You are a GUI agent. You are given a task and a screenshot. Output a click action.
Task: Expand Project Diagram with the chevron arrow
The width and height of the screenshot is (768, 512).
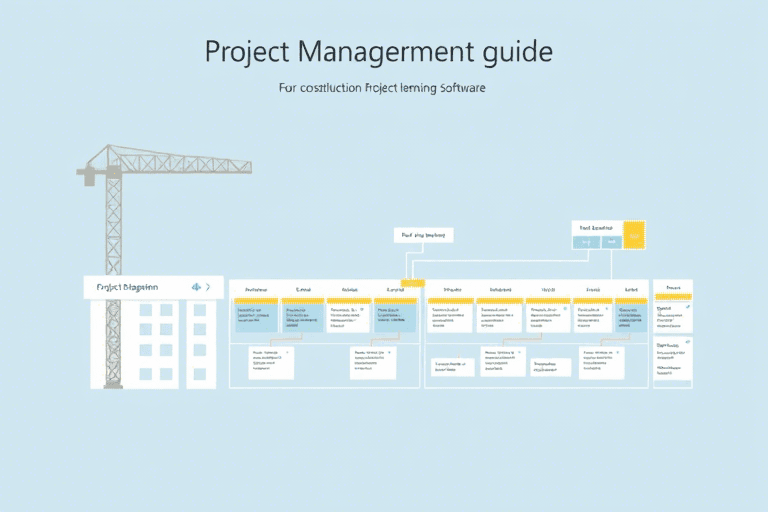[208, 287]
